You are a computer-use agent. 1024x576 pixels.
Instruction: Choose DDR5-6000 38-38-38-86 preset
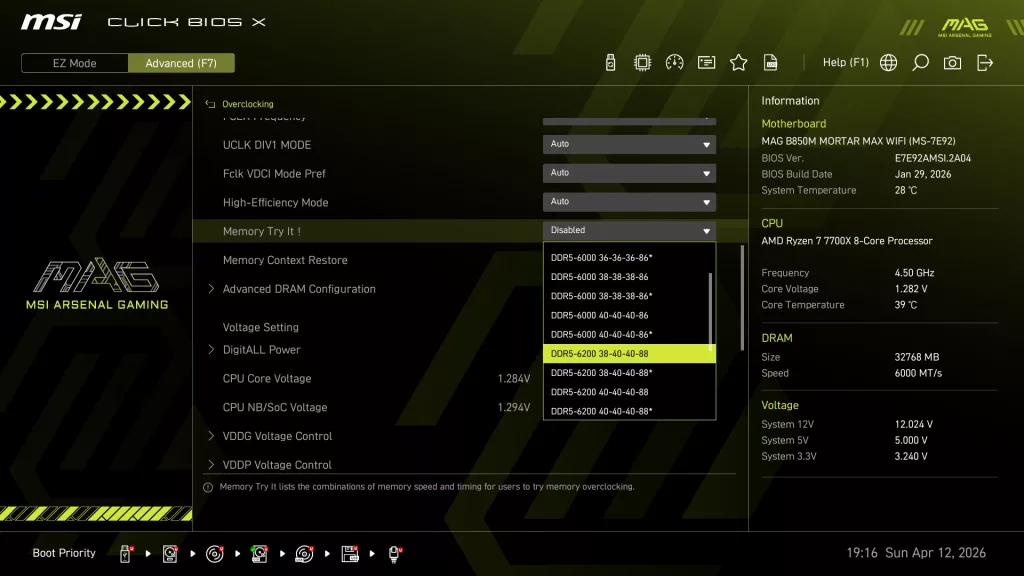point(626,277)
